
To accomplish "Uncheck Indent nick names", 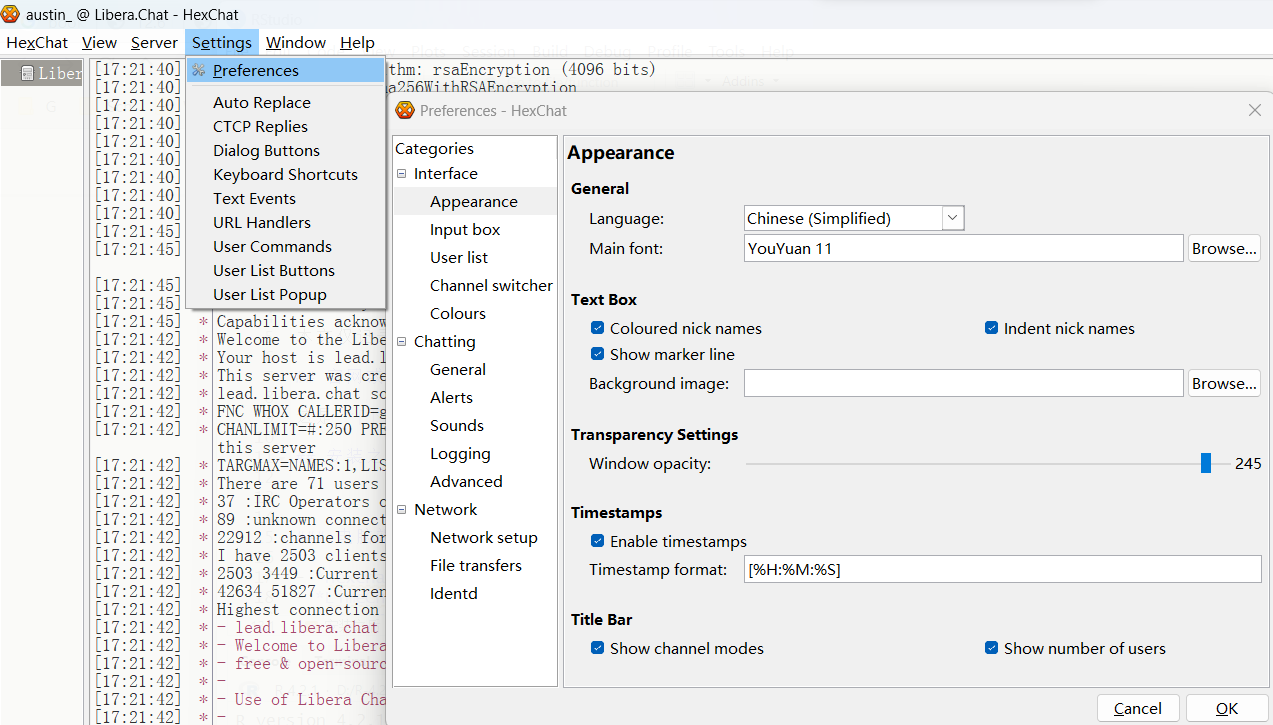I will (991, 328).
